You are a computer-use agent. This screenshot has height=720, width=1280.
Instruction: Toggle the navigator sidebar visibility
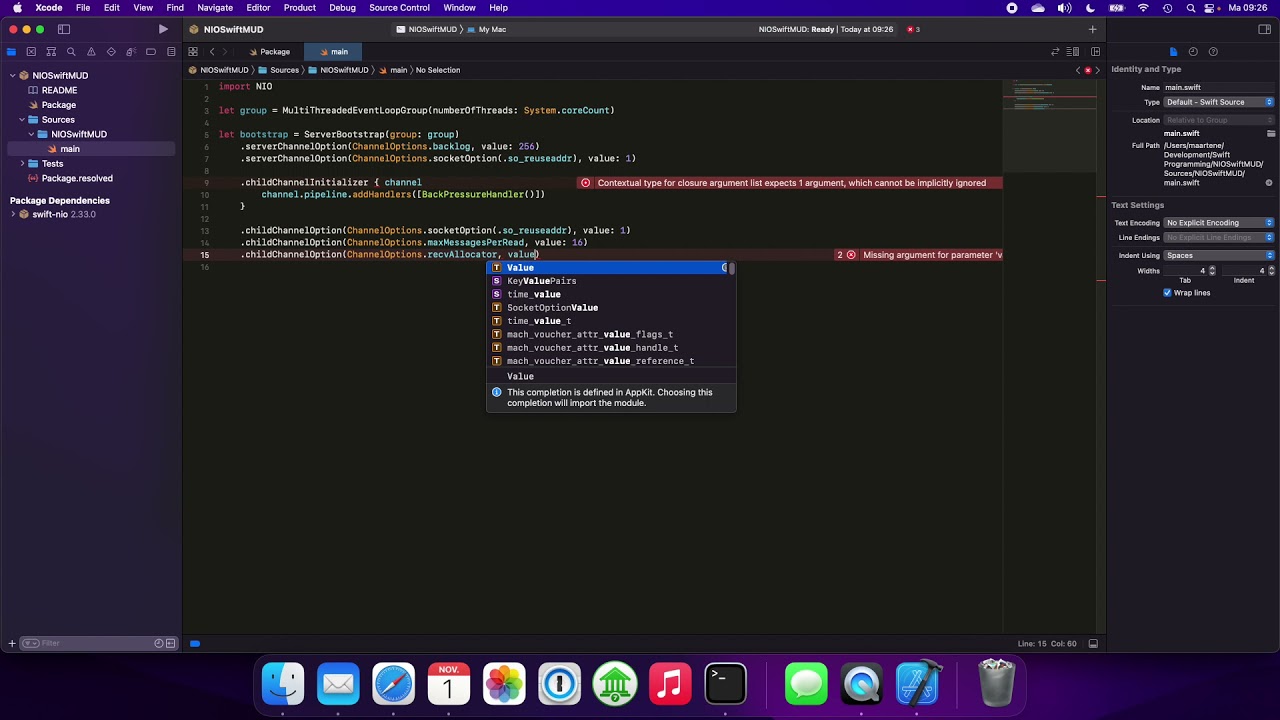coord(64,29)
